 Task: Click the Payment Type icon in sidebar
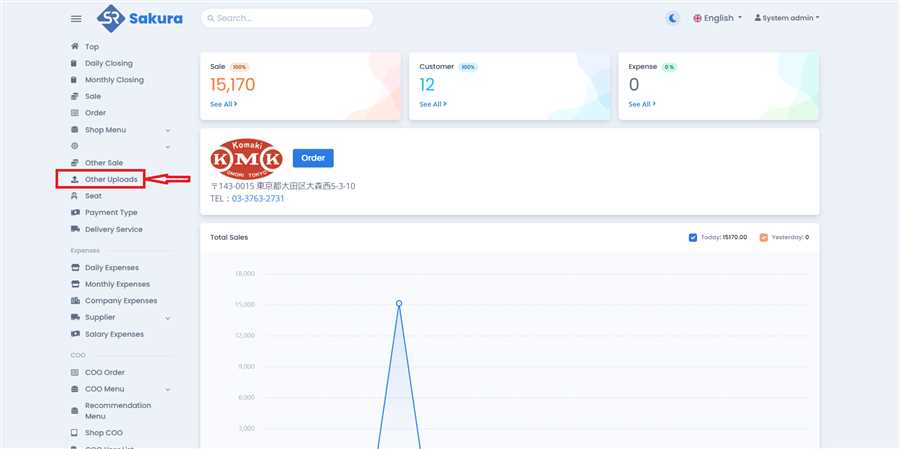click(75, 213)
